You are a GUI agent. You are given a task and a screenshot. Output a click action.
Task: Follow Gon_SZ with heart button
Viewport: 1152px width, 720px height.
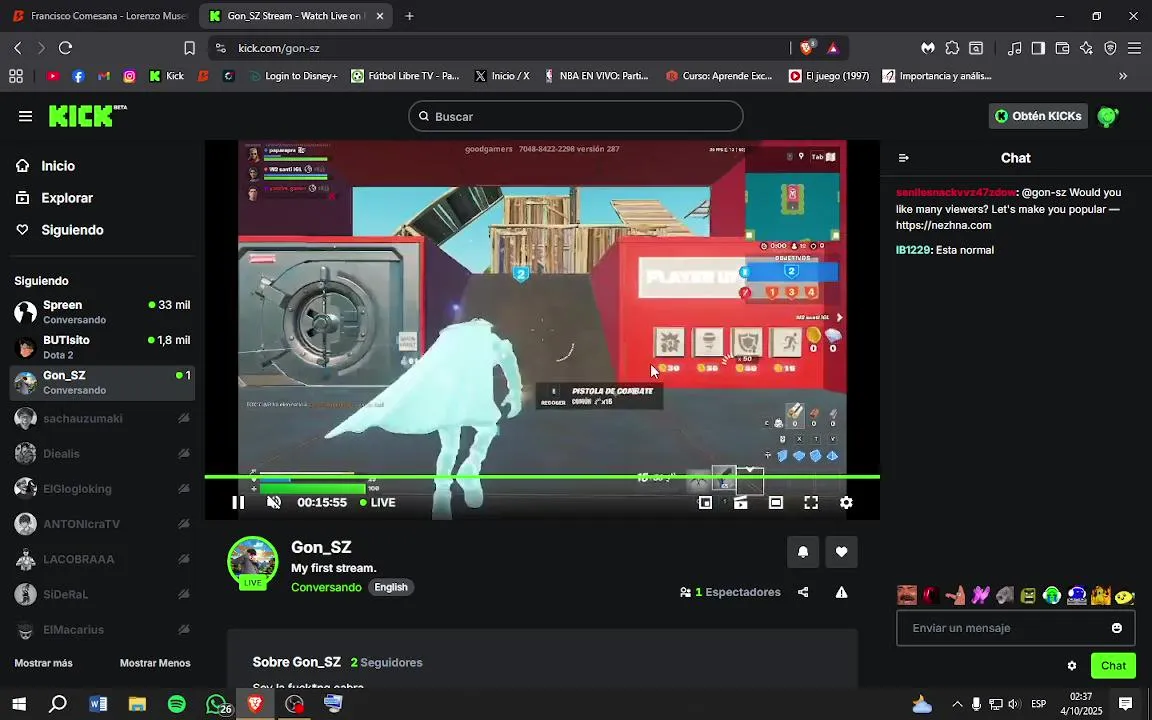841,552
